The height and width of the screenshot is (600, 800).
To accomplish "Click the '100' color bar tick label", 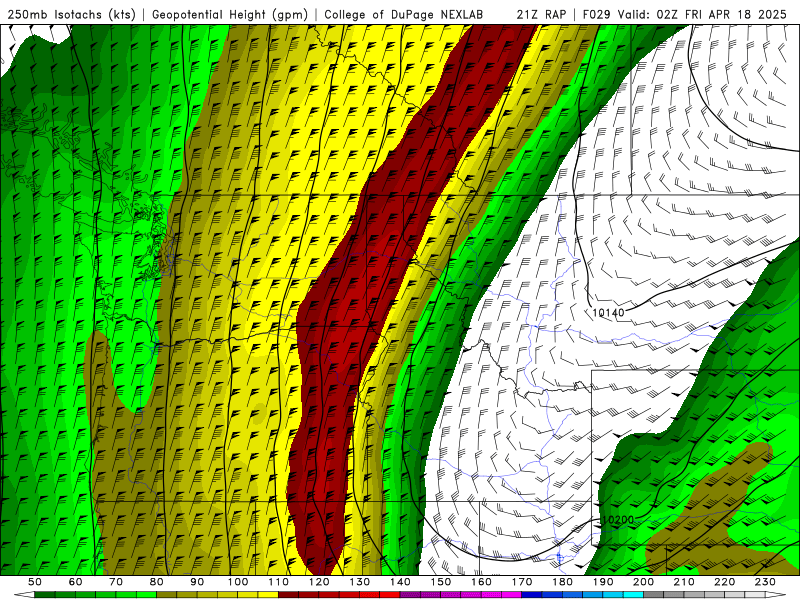I will 238,582.
